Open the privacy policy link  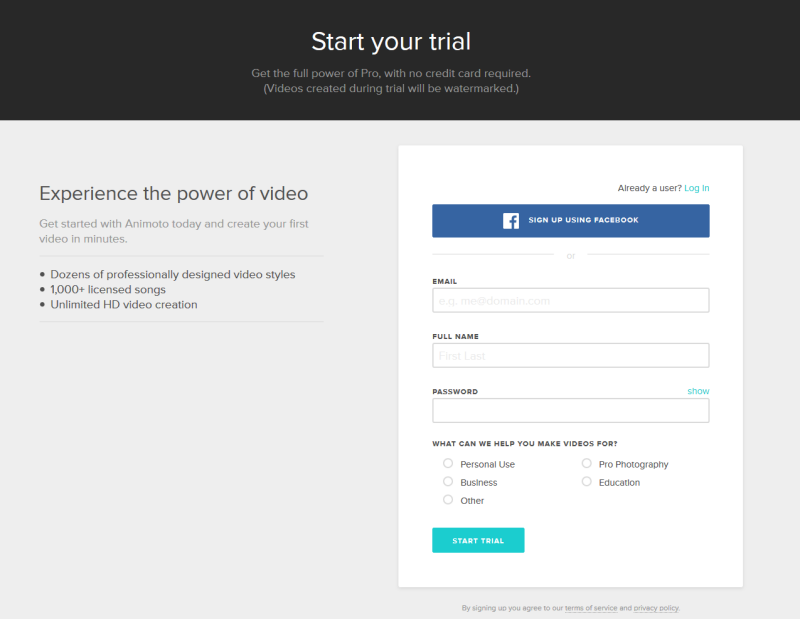pyautogui.click(x=656, y=608)
